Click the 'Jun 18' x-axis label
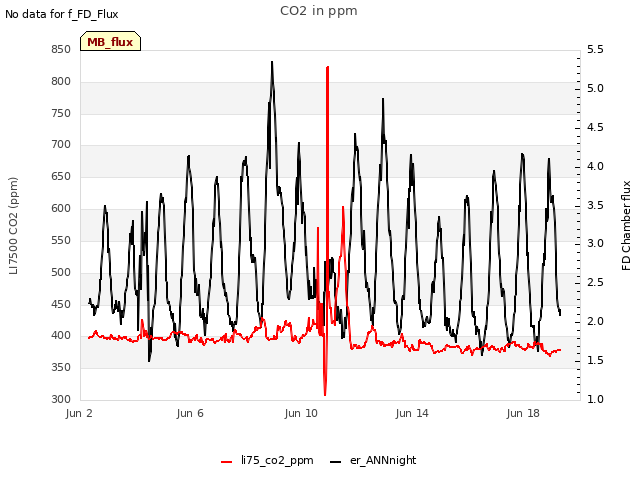Viewport: 640px width, 480px height. click(x=523, y=413)
